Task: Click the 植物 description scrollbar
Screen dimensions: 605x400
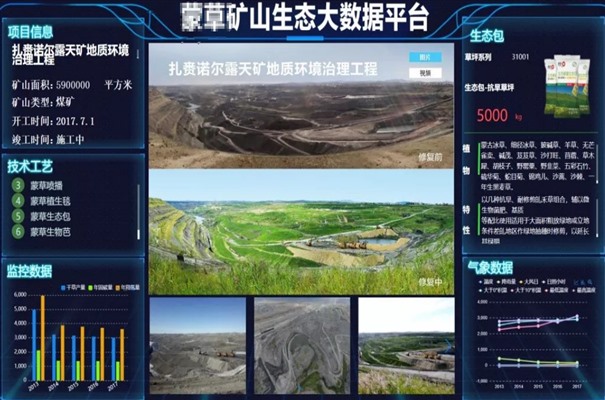Action: pos(597,164)
